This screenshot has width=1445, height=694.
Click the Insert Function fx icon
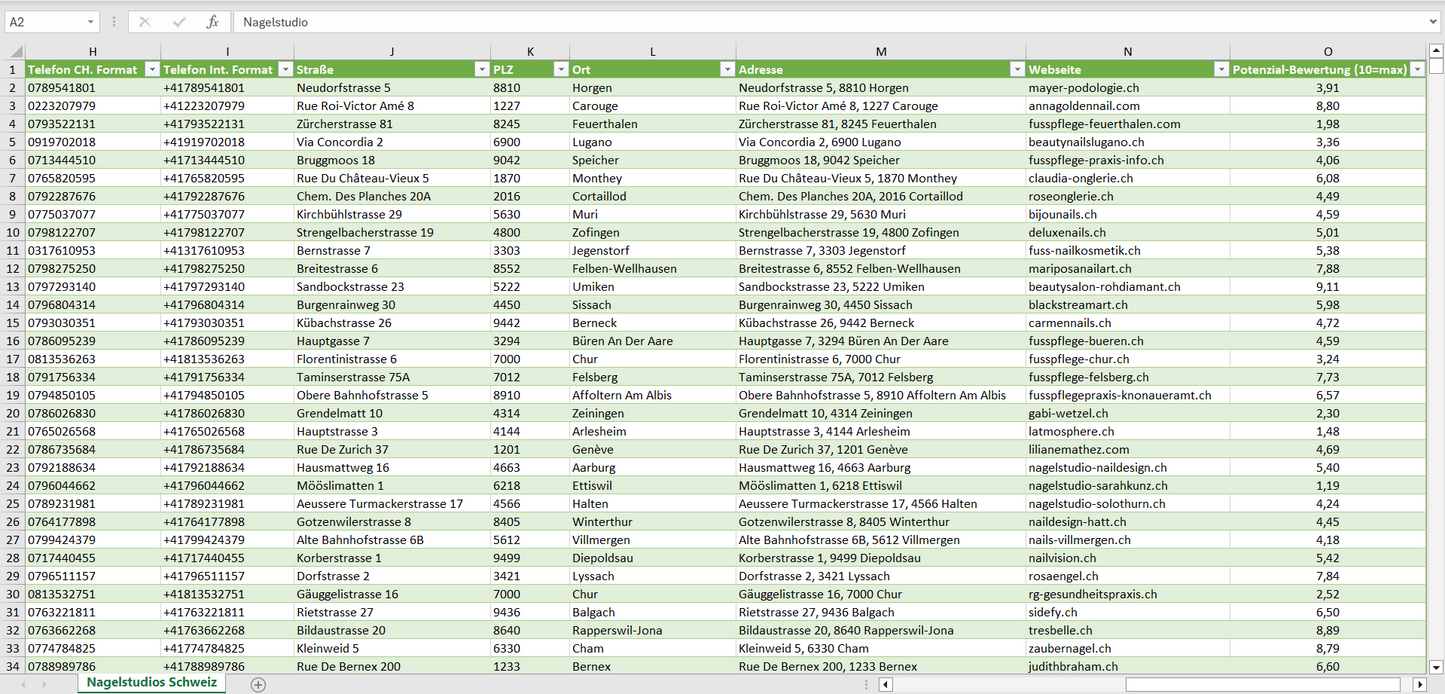[212, 22]
